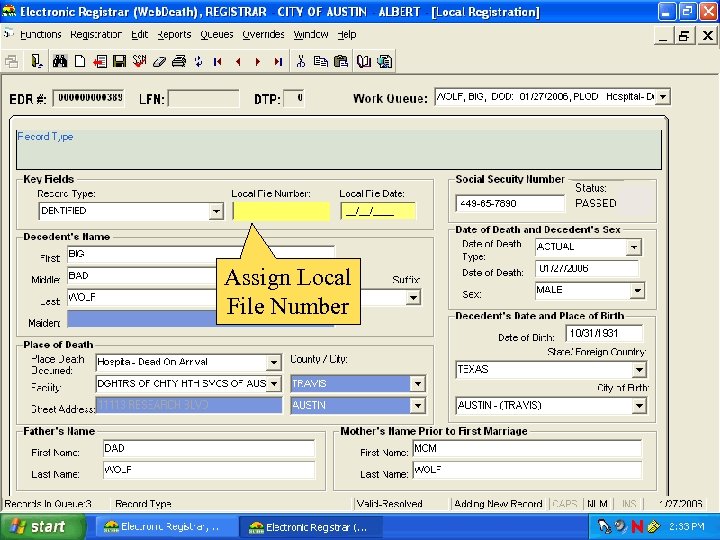The image size is (720, 540).
Task: Click the eraser clear icon in toolbar
Action: click(x=158, y=61)
